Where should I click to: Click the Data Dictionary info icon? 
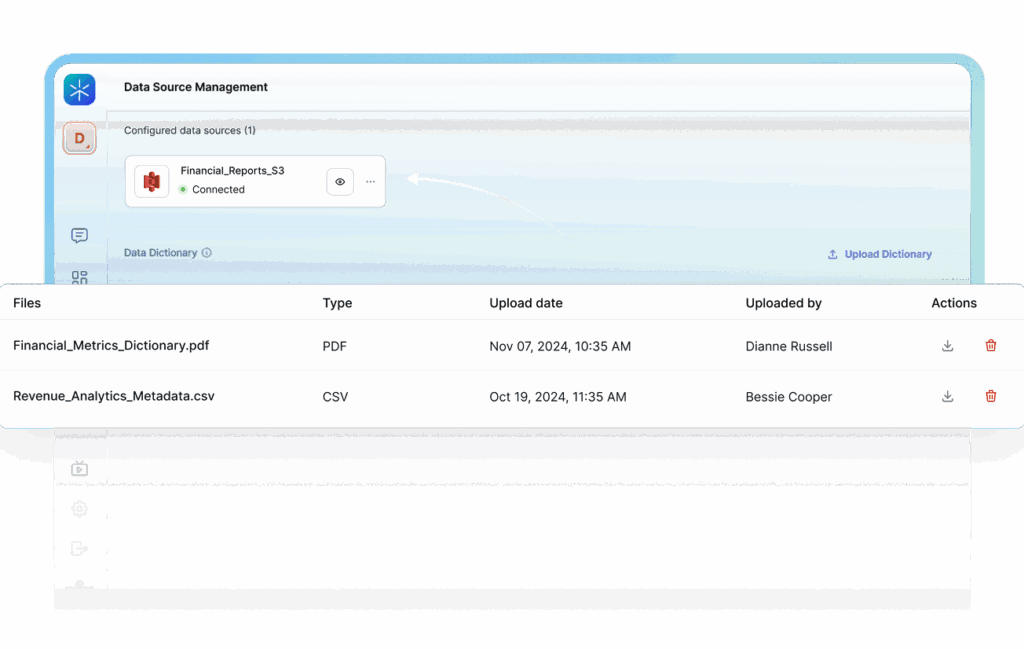point(207,253)
